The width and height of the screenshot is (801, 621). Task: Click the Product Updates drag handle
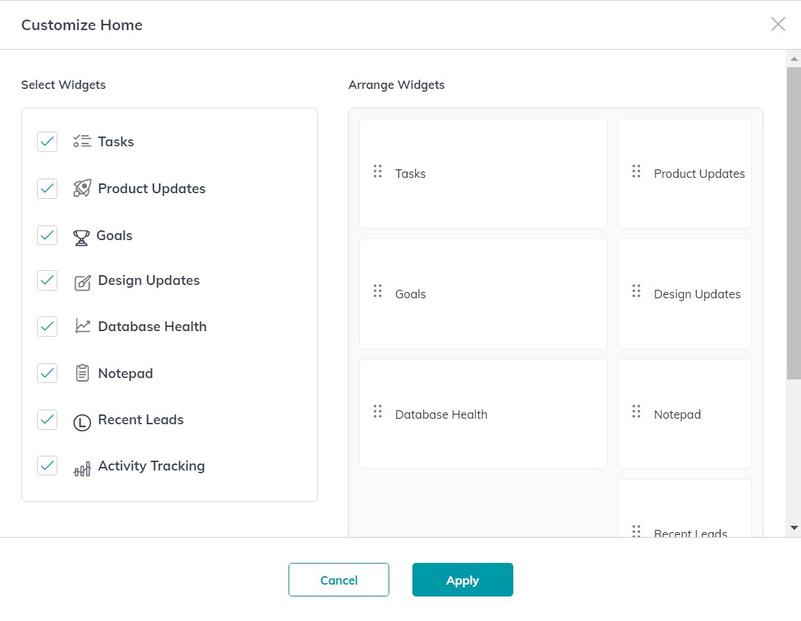[636, 172]
